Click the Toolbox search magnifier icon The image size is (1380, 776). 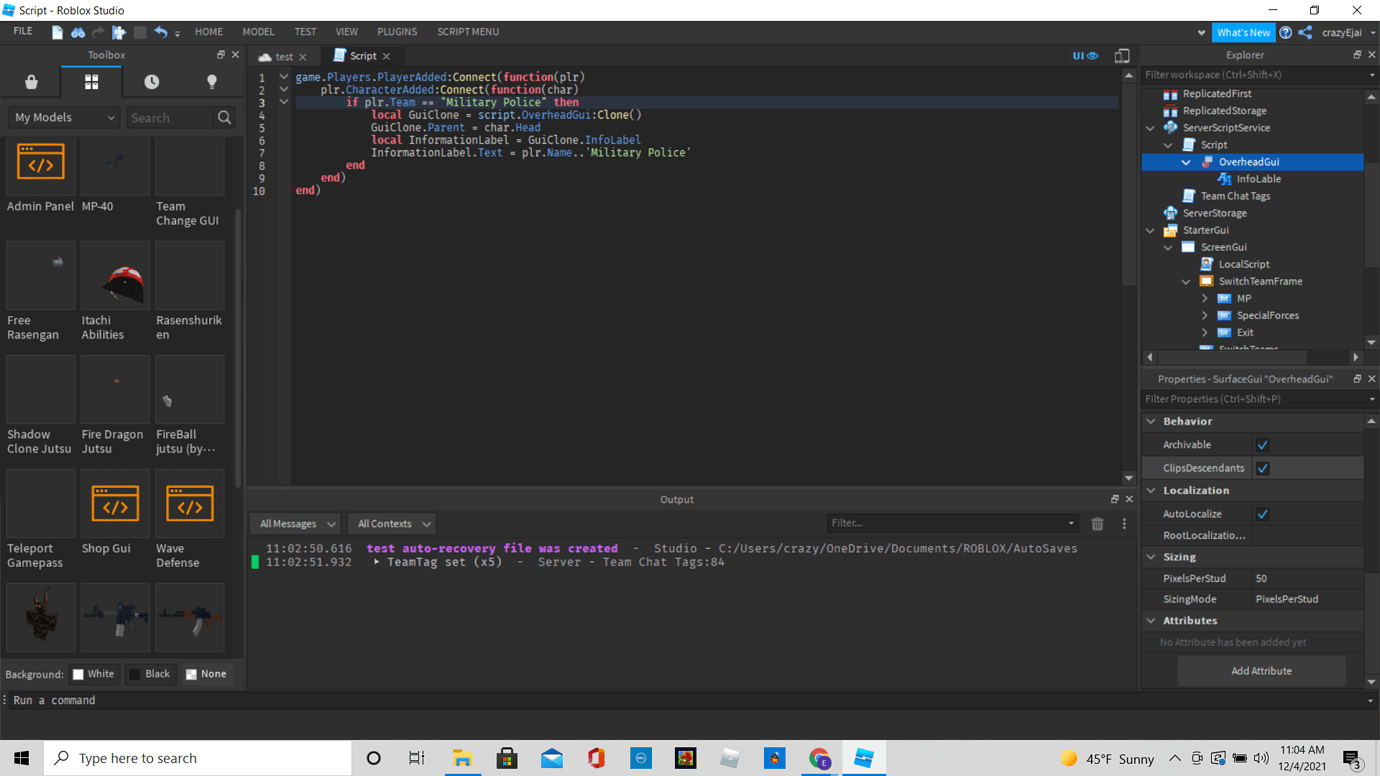[x=225, y=118]
